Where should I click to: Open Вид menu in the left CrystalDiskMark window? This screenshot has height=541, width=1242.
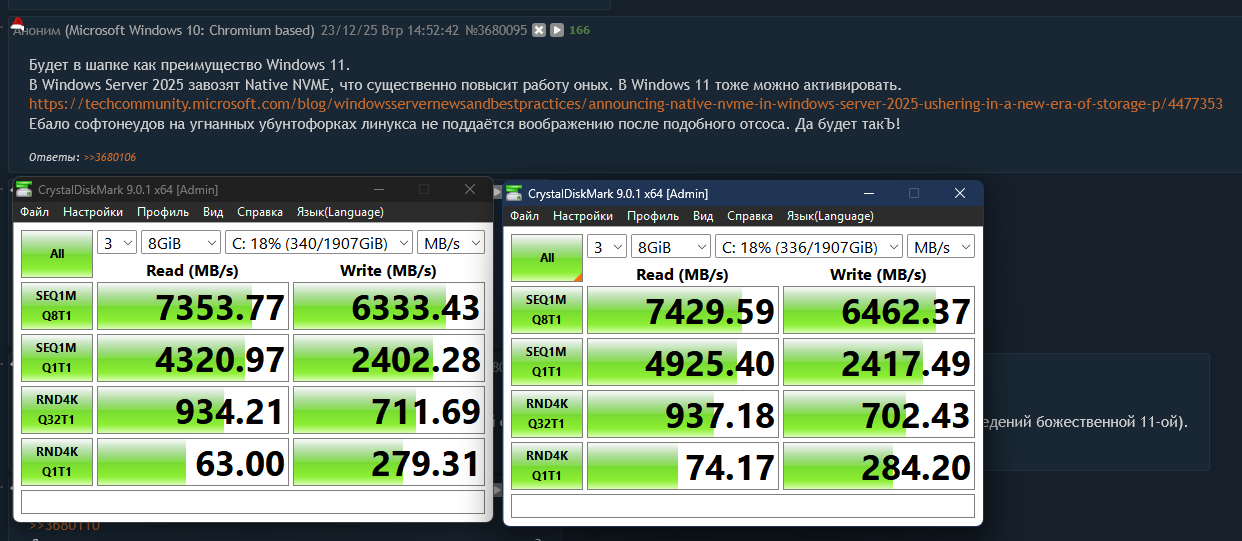click(213, 212)
